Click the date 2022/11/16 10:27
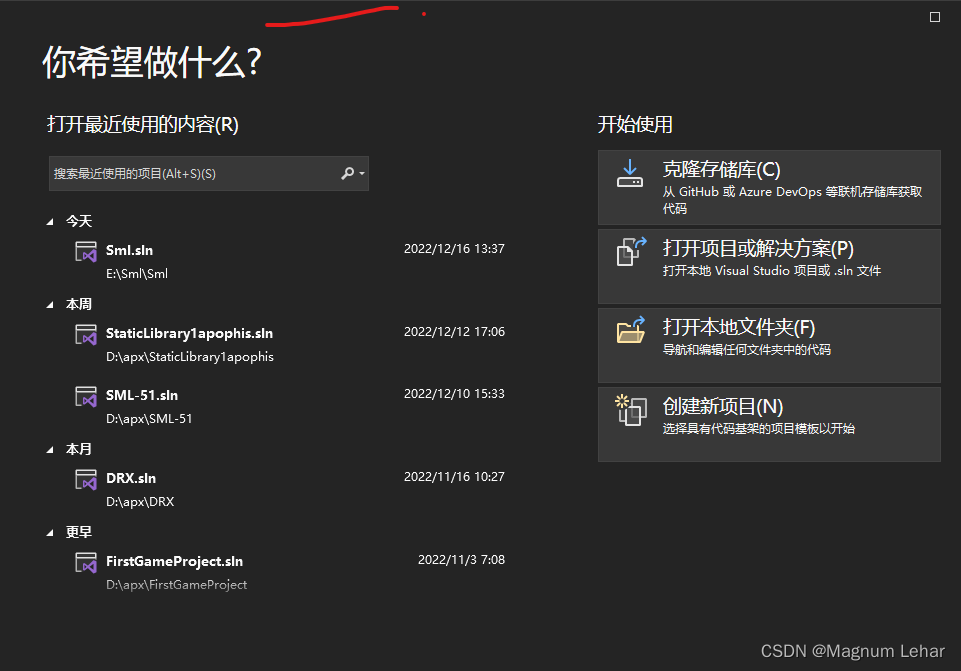Screen dimensions: 961x671 [x=454, y=477]
